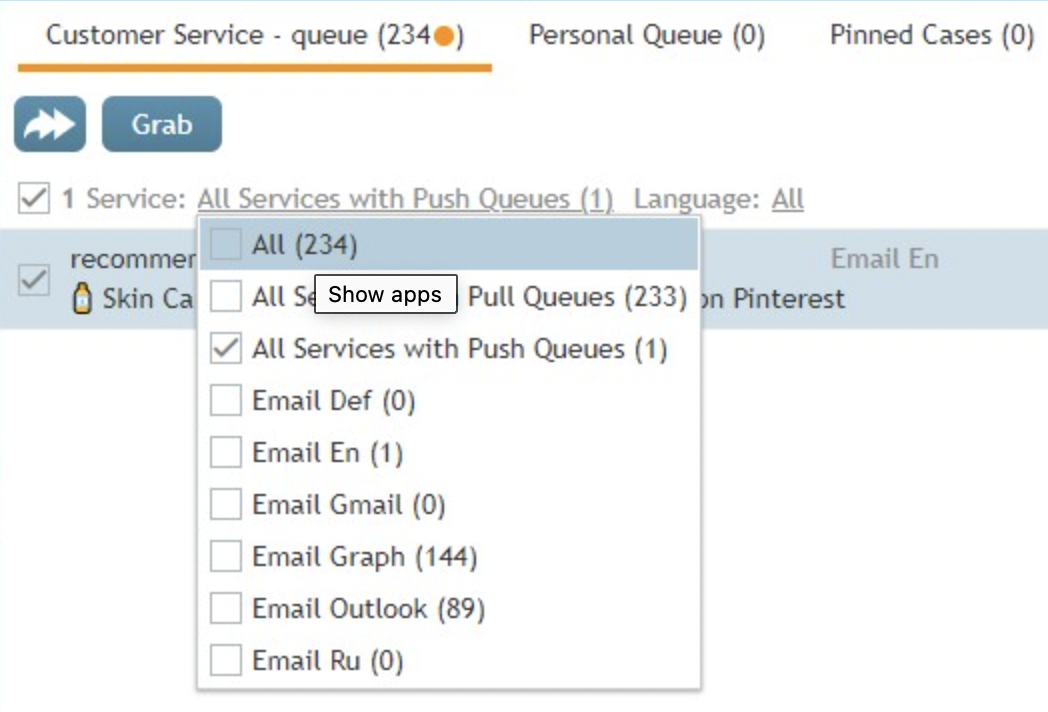Check the Email Graph (144) option

tap(226, 557)
